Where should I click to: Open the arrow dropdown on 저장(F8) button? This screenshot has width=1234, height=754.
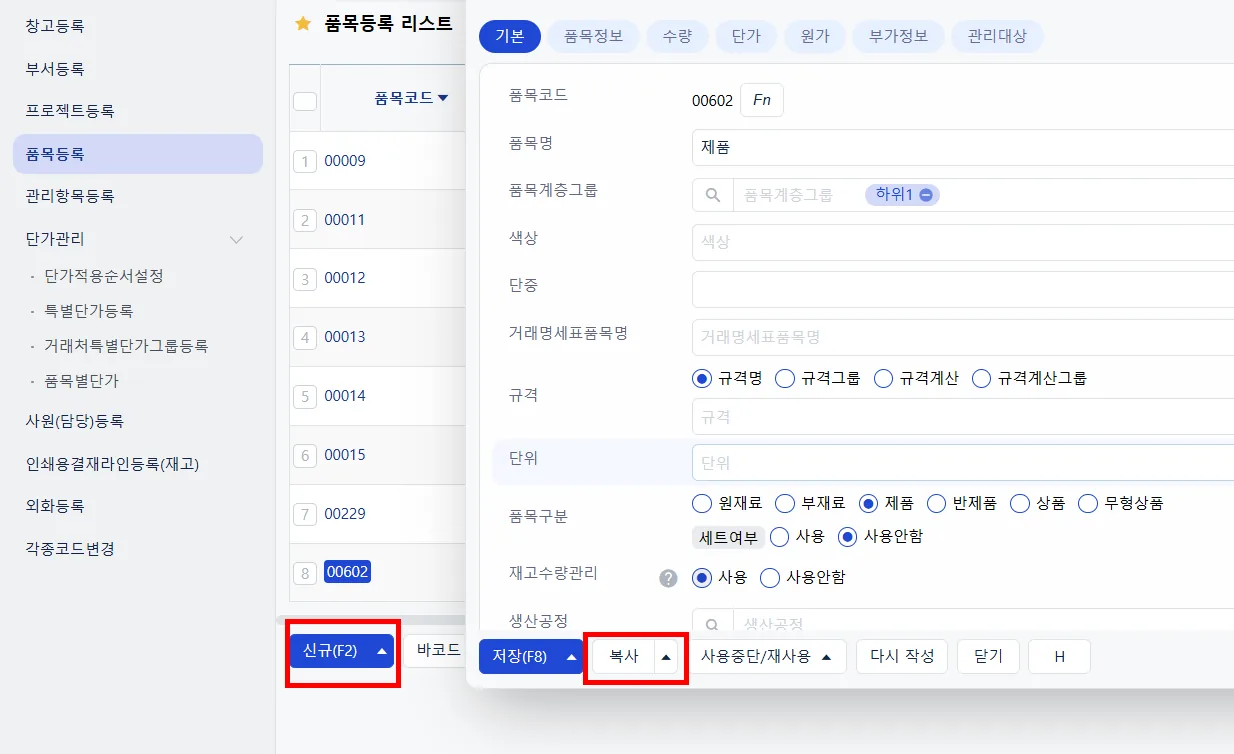tap(571, 657)
